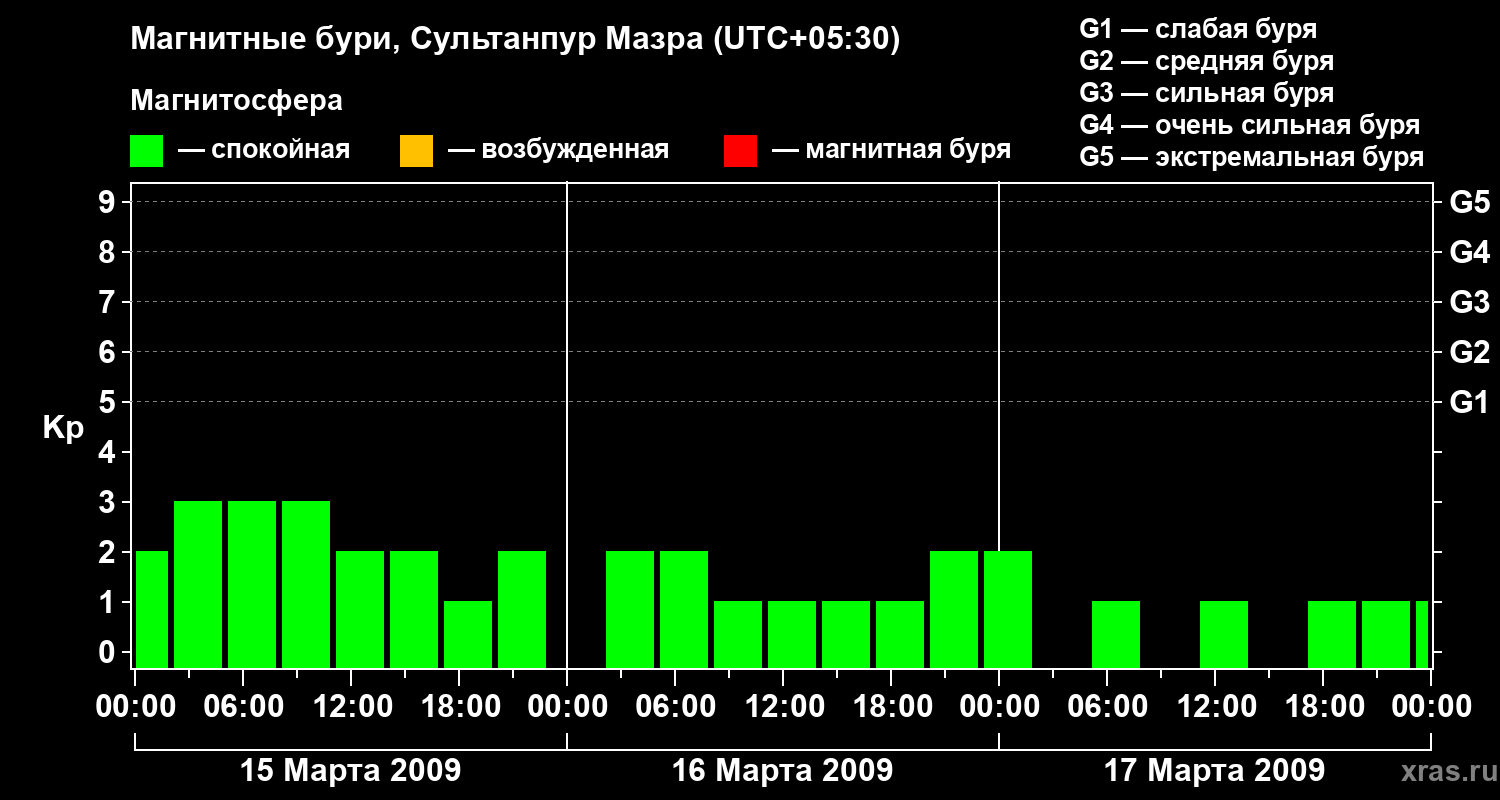
Task: Click the 18:00 time label for 17 Марта
Action: 1323,707
